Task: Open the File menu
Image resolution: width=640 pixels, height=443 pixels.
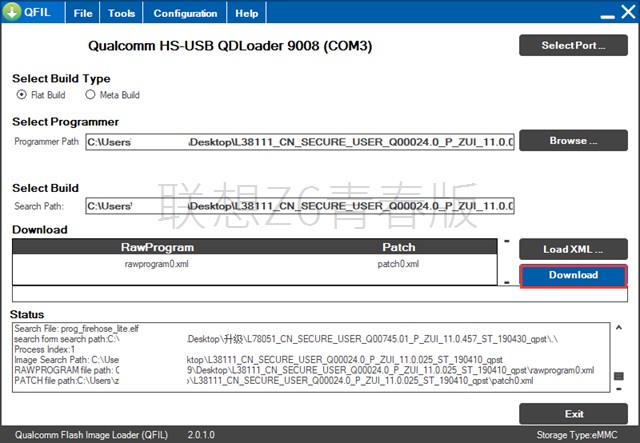Action: click(83, 13)
